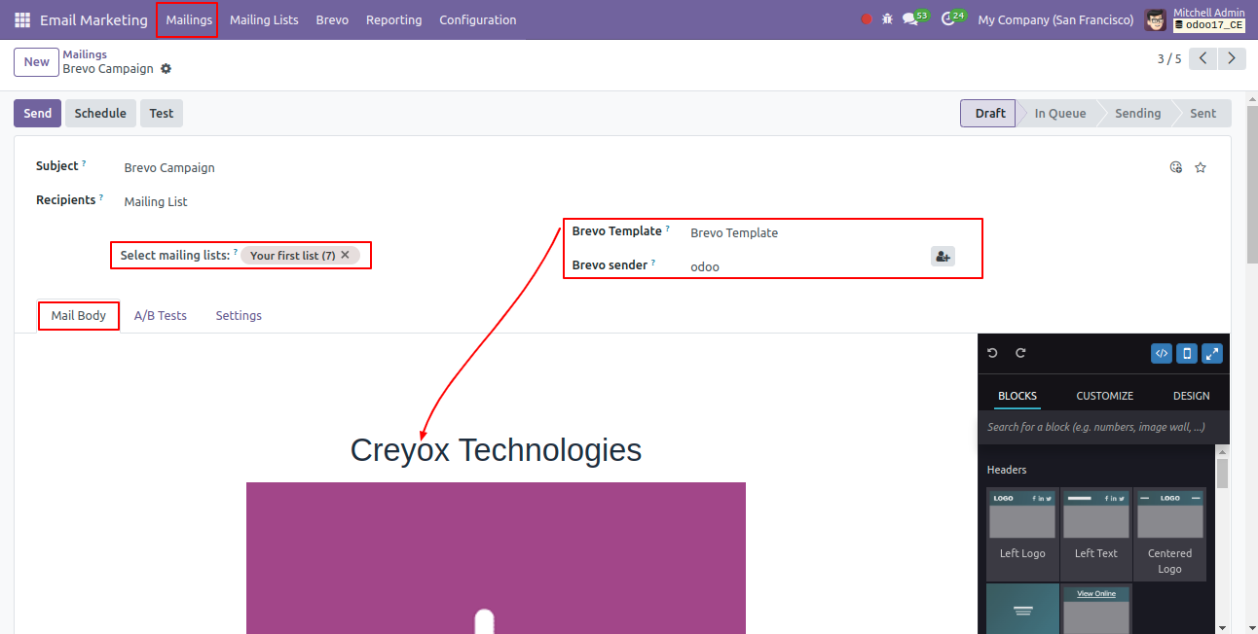The image size is (1258, 634).
Task: Toggle the code view editor icon
Action: [x=1161, y=353]
